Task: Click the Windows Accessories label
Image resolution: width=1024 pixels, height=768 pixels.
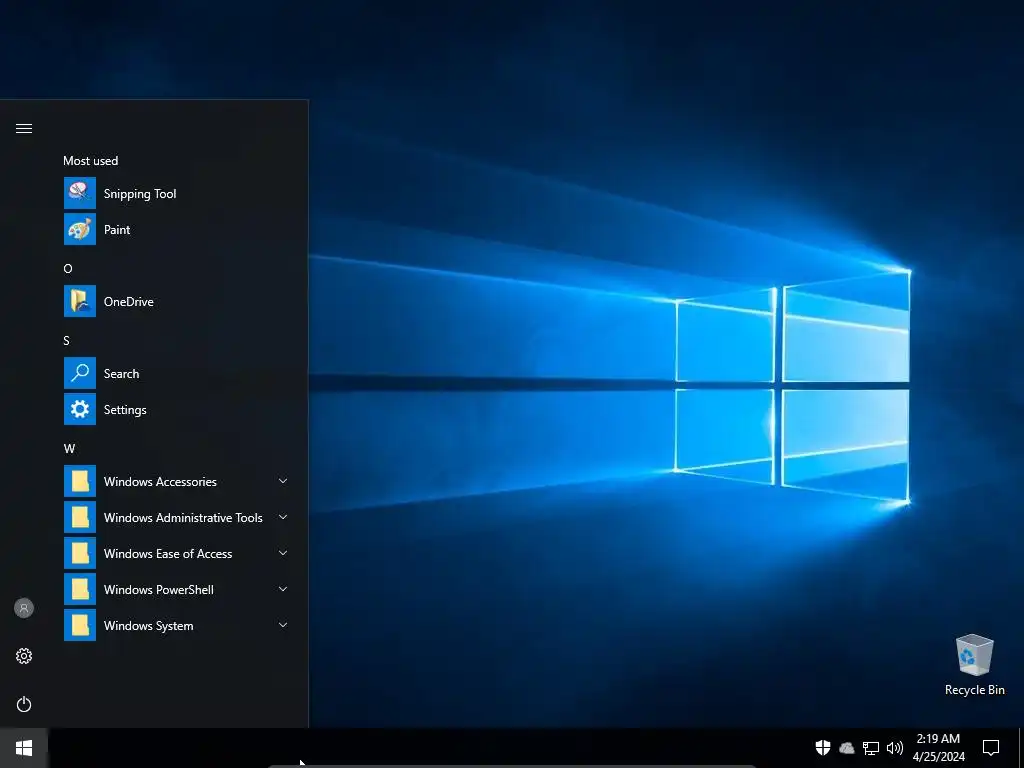Action: tap(160, 481)
